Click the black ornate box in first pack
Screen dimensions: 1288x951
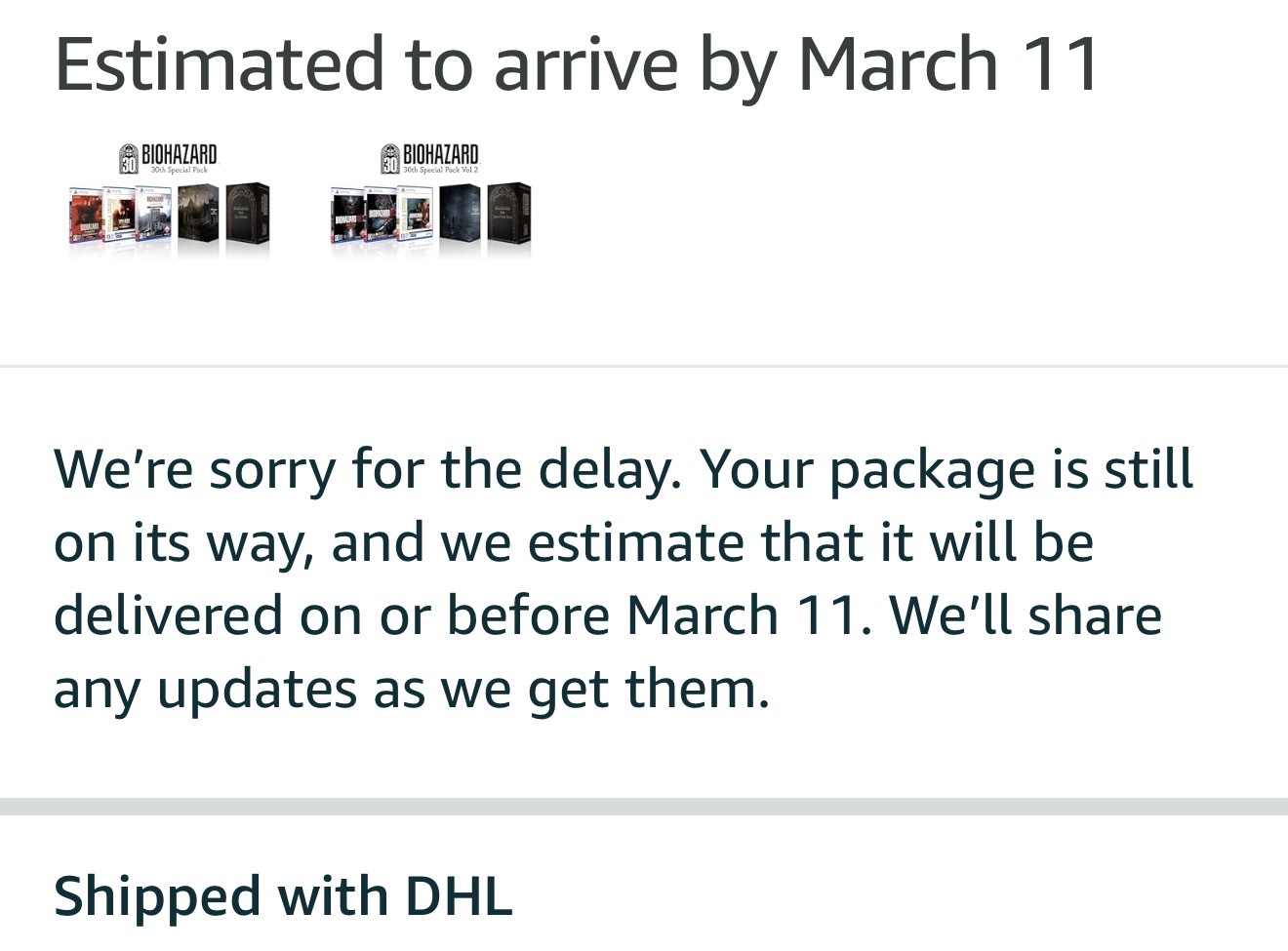(x=246, y=214)
